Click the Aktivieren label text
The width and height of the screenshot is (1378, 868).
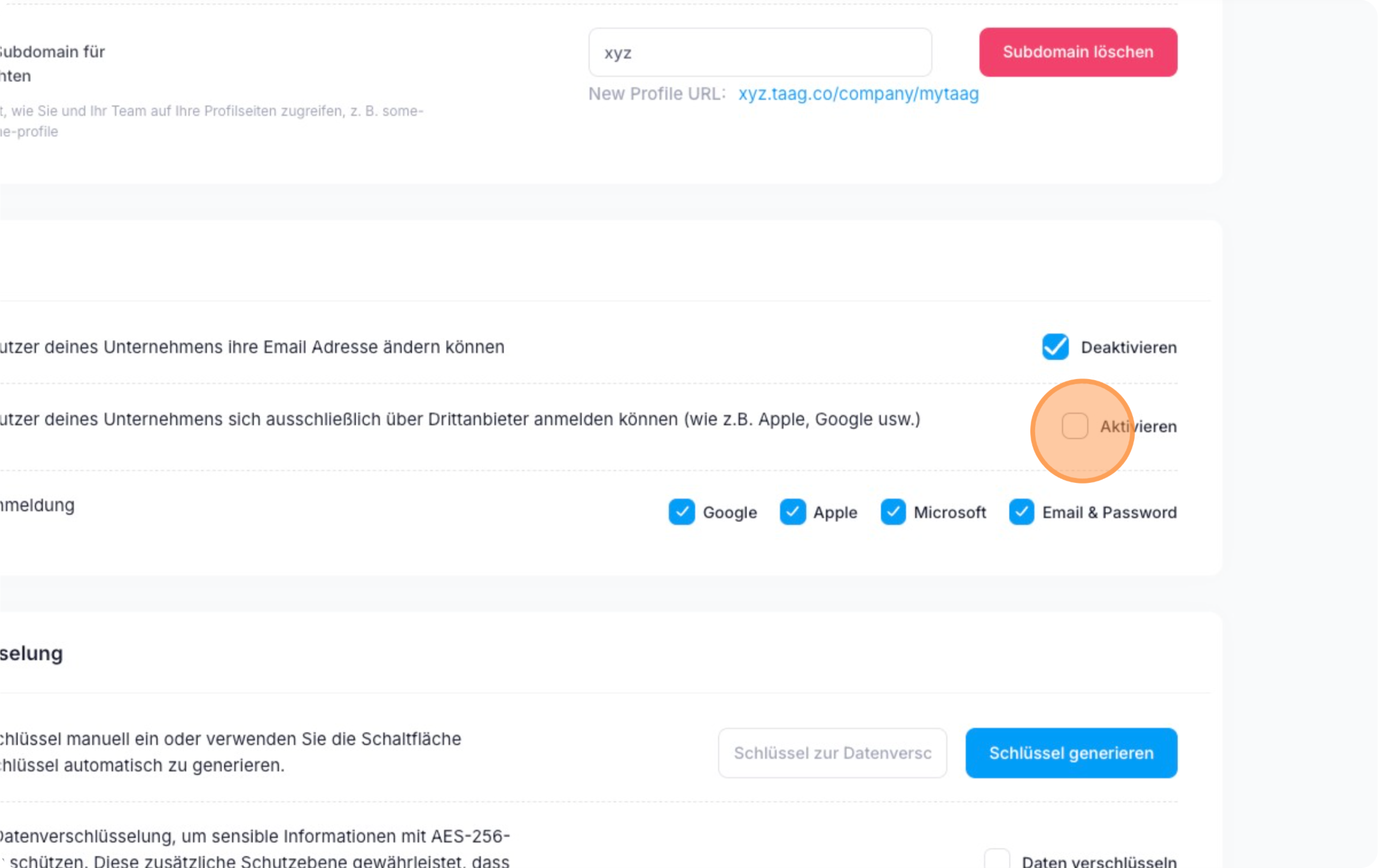[1138, 427]
